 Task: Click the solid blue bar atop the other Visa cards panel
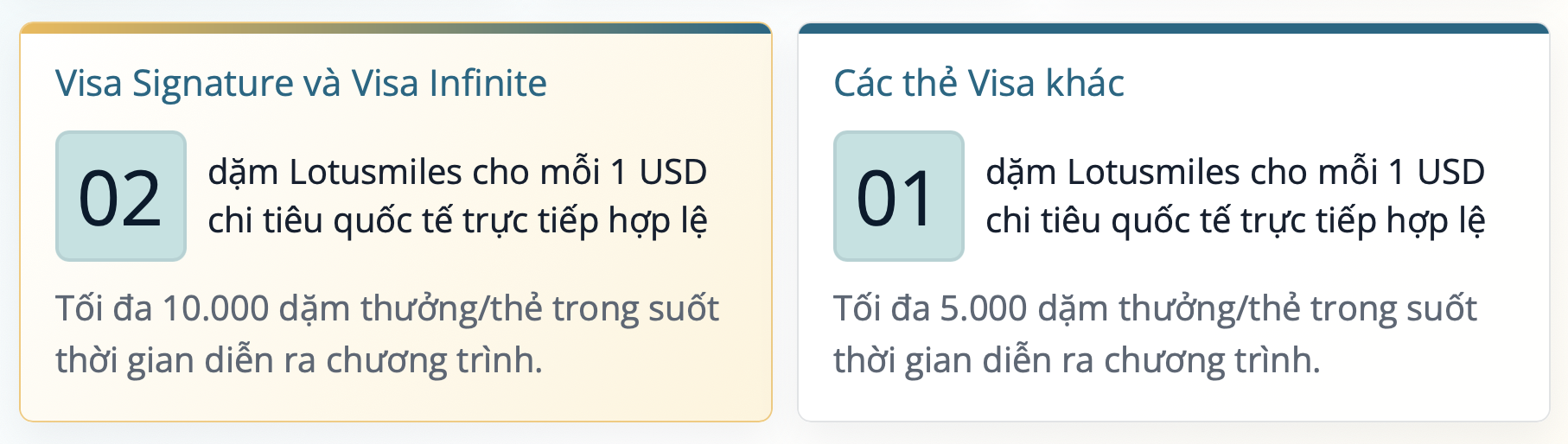1174,29
